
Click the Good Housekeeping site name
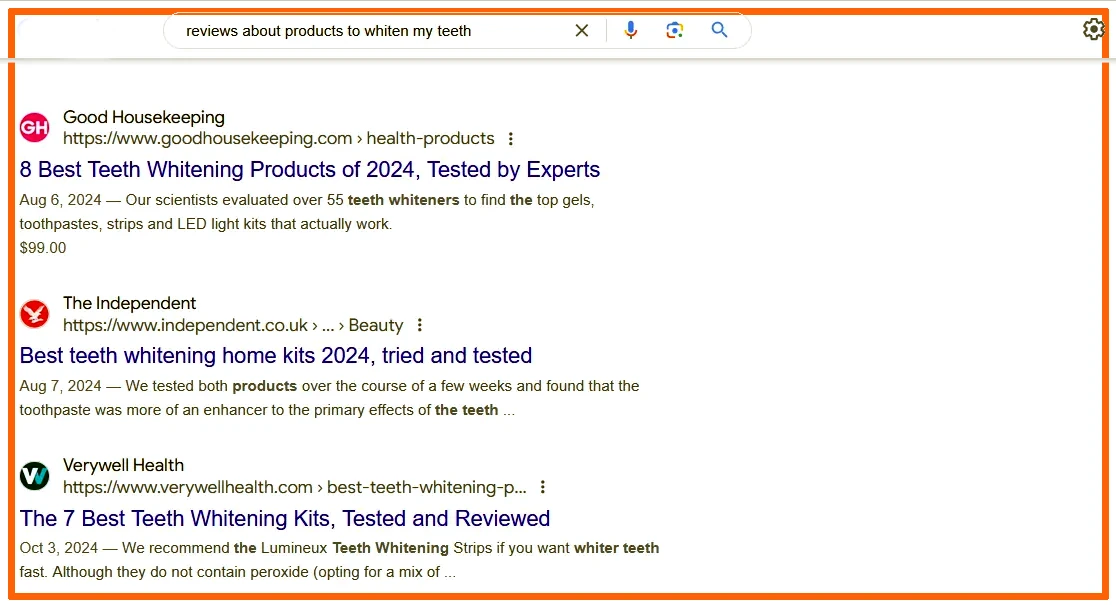pyautogui.click(x=144, y=118)
